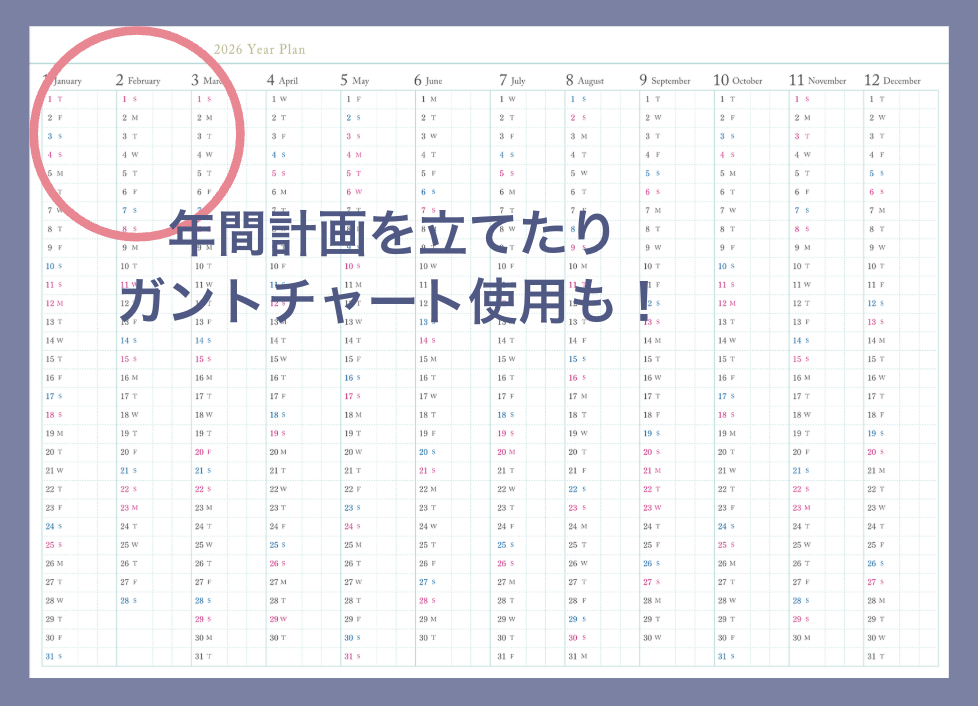The height and width of the screenshot is (706, 978).
Task: Click the January 31 Saturday cell
Action: coord(54,656)
